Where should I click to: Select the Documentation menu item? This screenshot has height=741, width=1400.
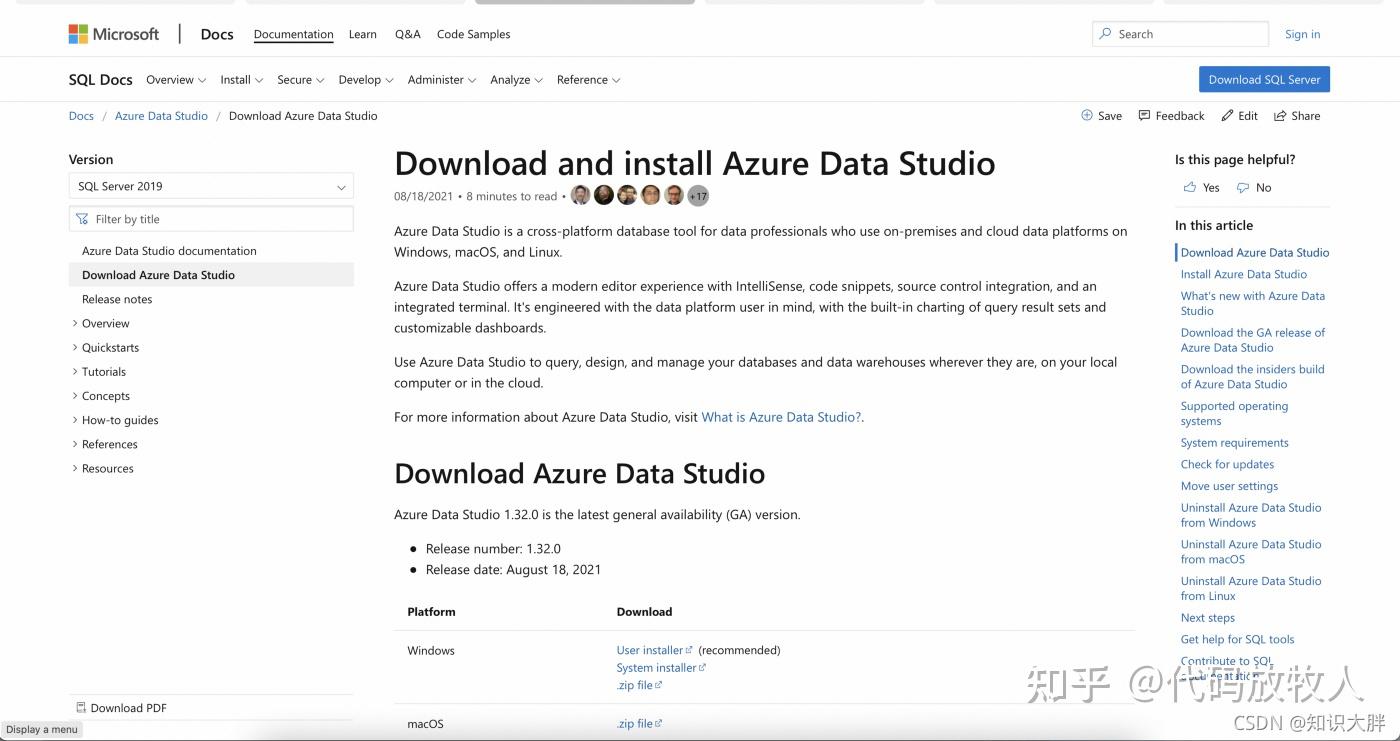[x=293, y=33]
